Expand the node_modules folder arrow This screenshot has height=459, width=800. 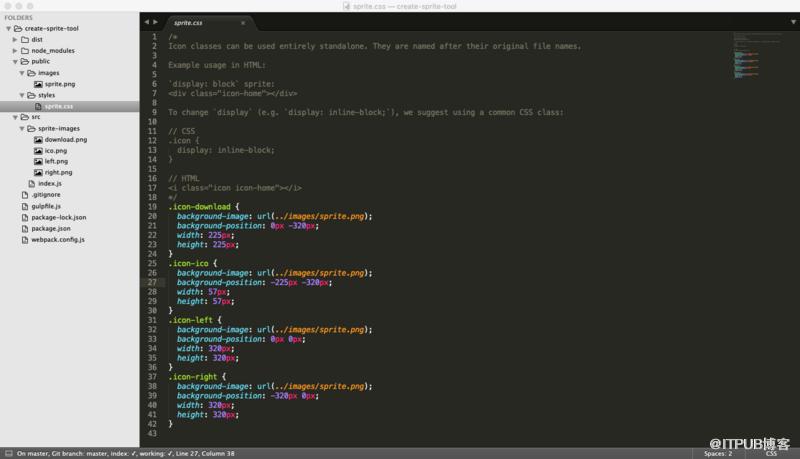(x=15, y=51)
